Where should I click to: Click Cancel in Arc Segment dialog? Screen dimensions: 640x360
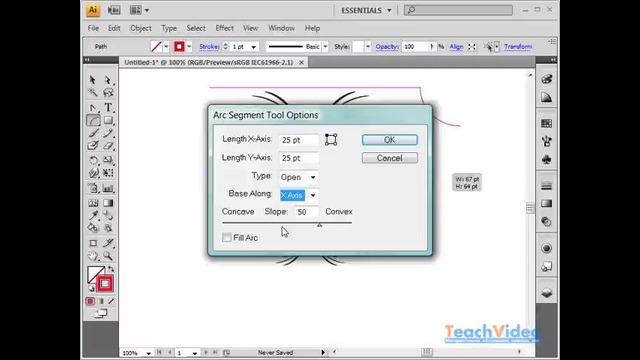(389, 158)
